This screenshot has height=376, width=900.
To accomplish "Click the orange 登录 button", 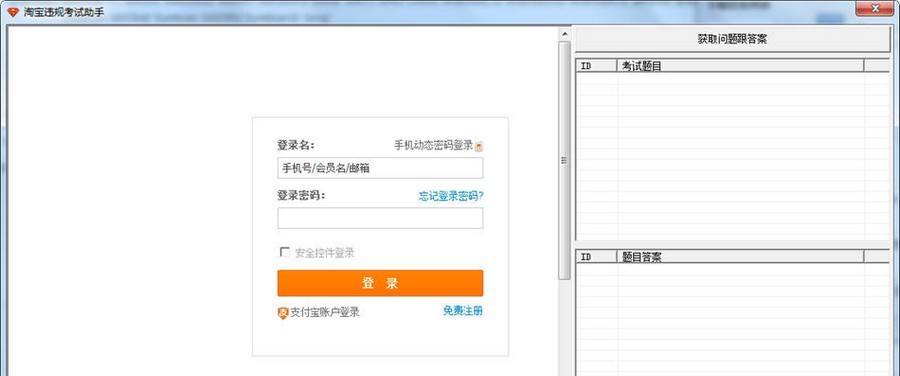I will tap(380, 283).
